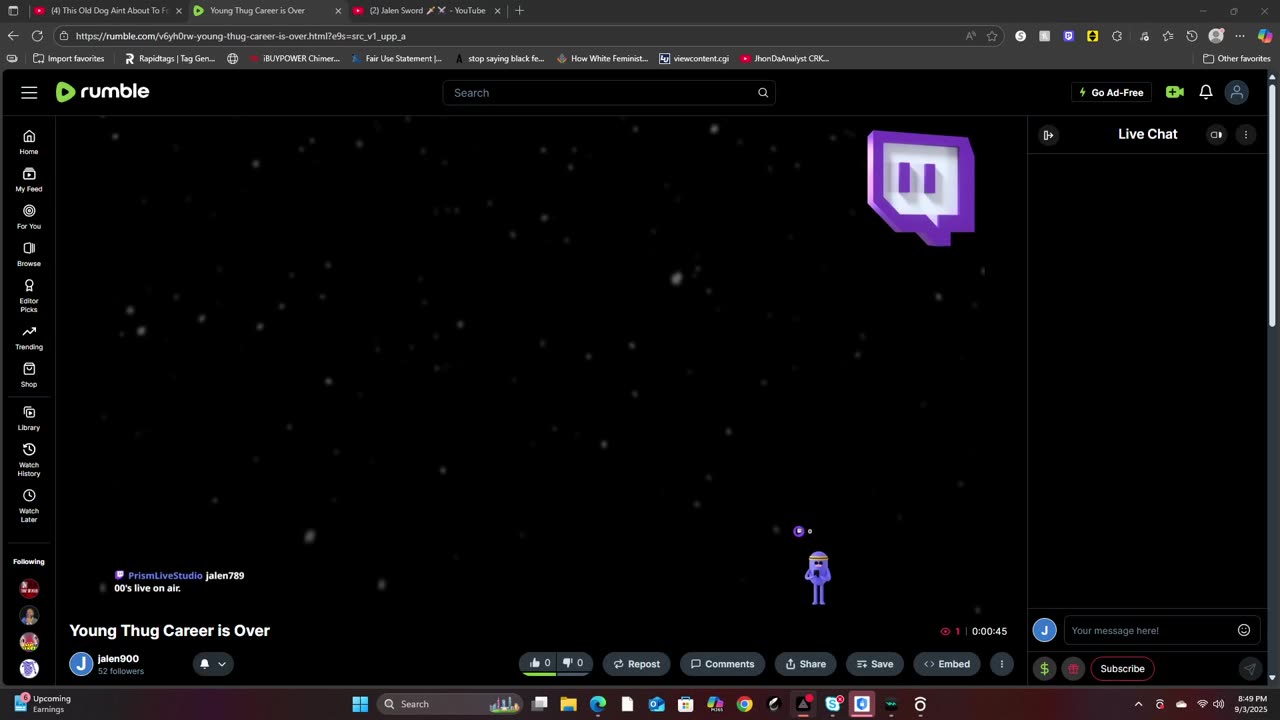1280x720 pixels.
Task: Click the Repost button
Action: tap(636, 664)
